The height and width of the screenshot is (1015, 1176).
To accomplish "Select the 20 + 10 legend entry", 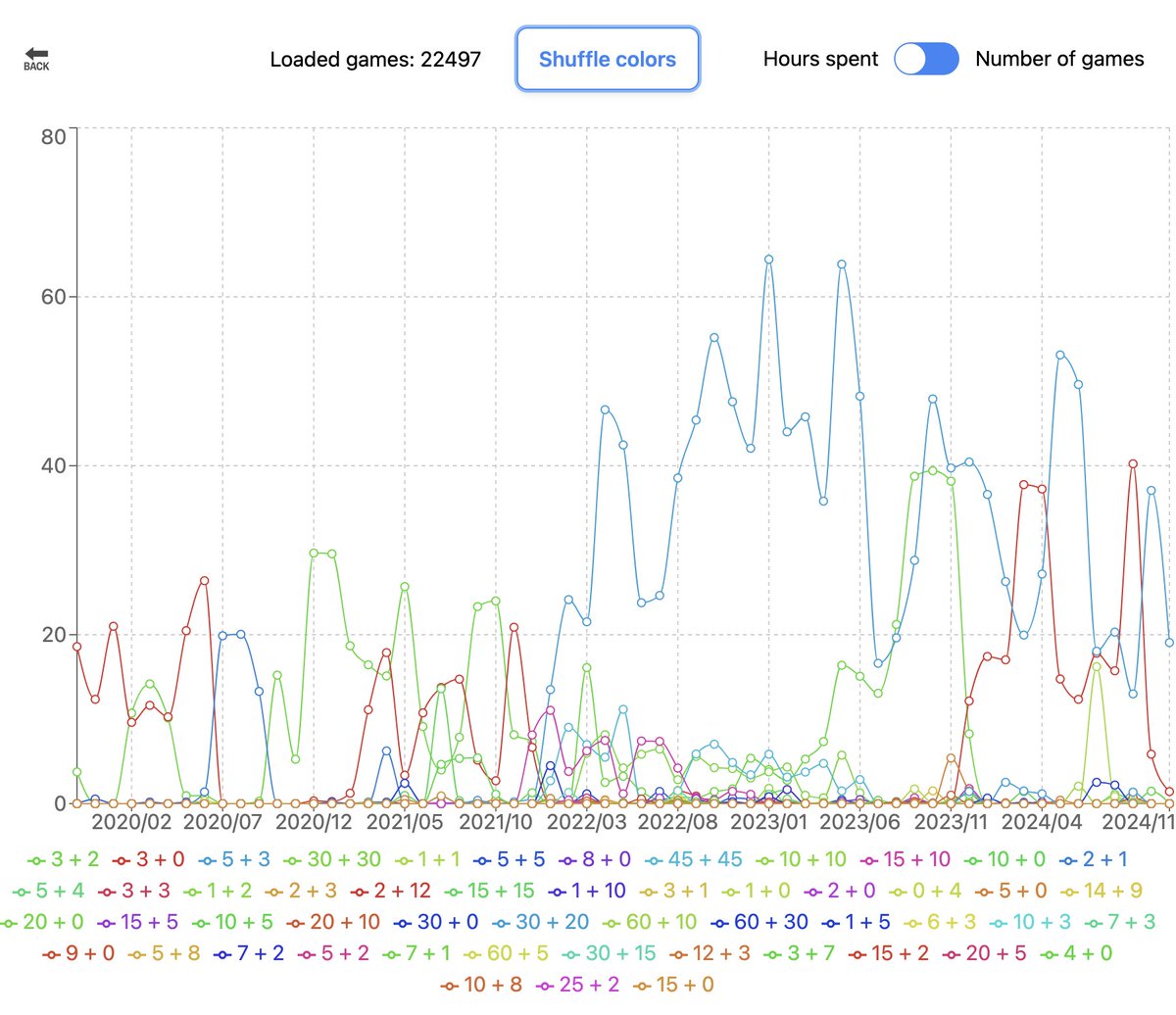I will click(332, 922).
